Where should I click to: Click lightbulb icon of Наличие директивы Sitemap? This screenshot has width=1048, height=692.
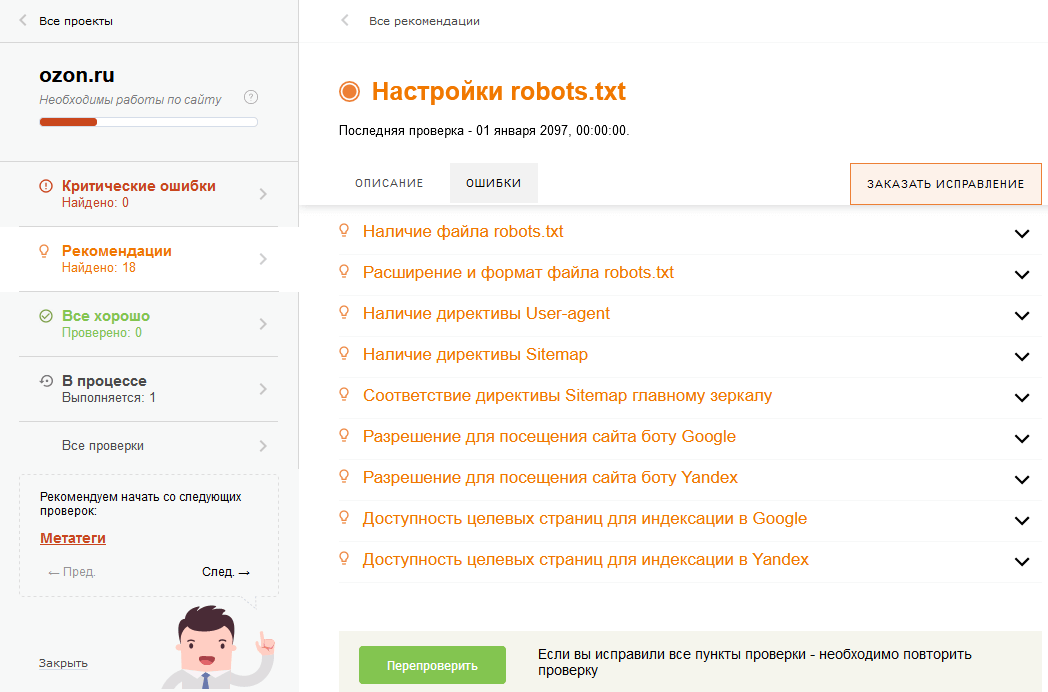[x=344, y=353]
